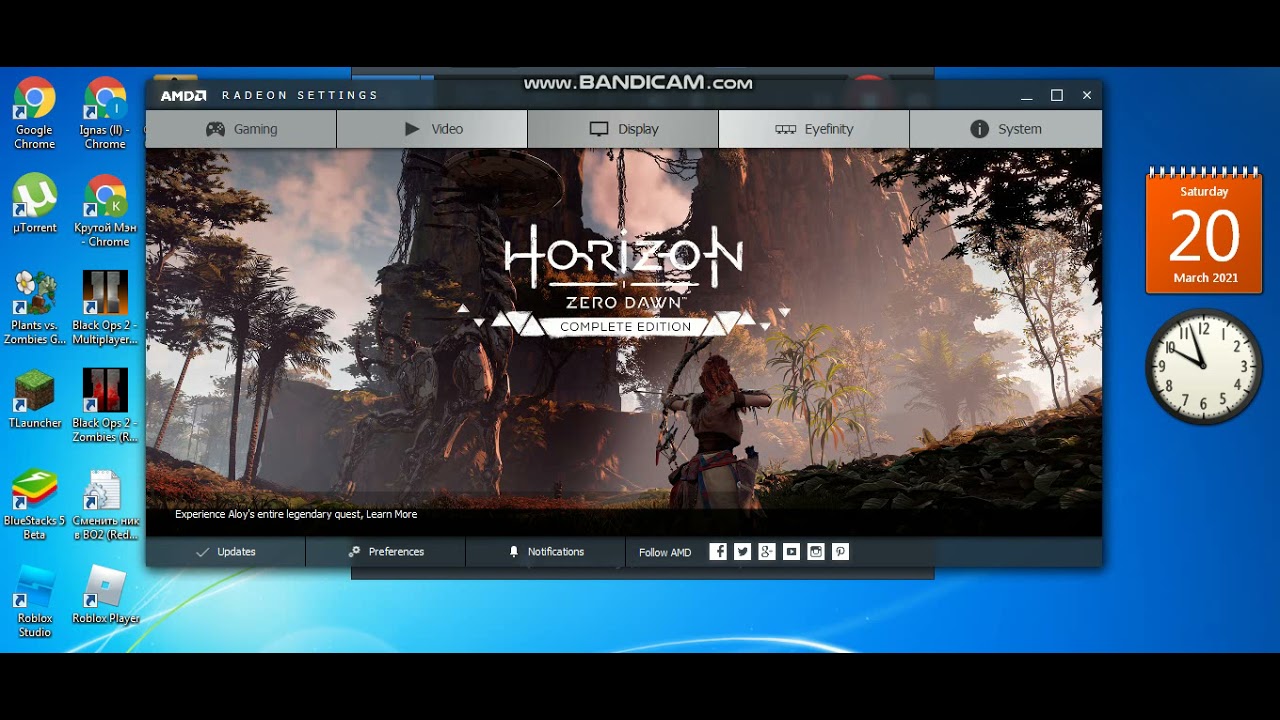Viewport: 1280px width, 720px height.
Task: Click the Pinterest icon in Follow AMD
Action: [840, 552]
